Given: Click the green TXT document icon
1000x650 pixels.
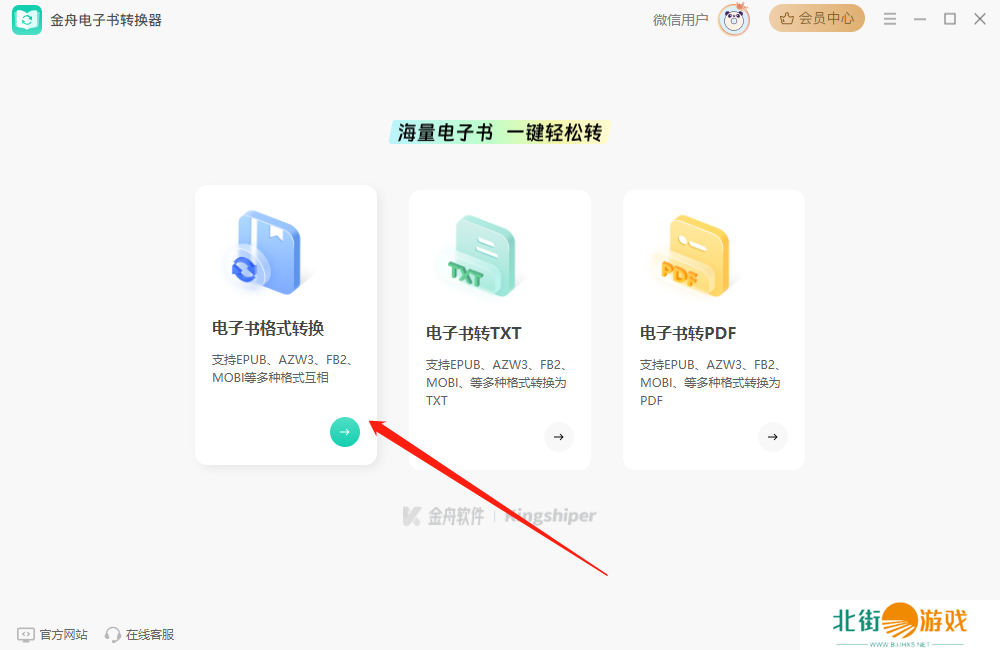Looking at the screenshot, I should 478,255.
